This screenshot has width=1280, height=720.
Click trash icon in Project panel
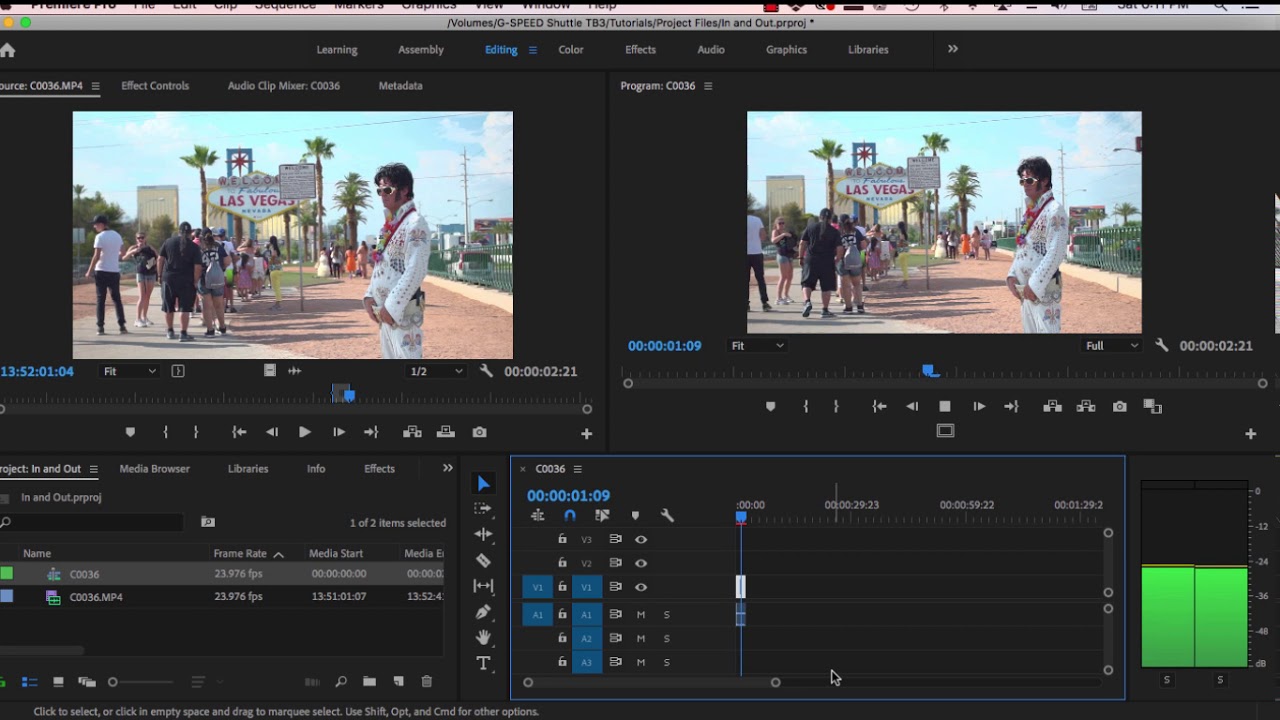click(427, 682)
